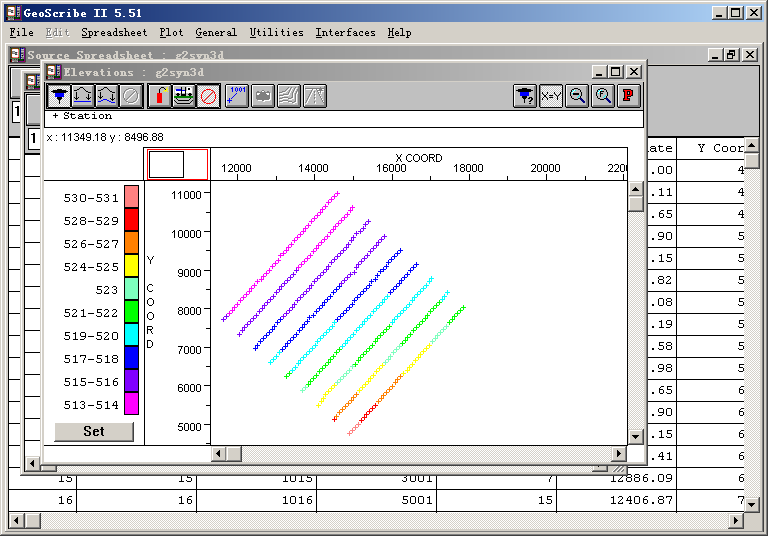768x536 pixels.
Task: Click the spreadsheet vertical scrollbar down arrow
Action: (751, 503)
